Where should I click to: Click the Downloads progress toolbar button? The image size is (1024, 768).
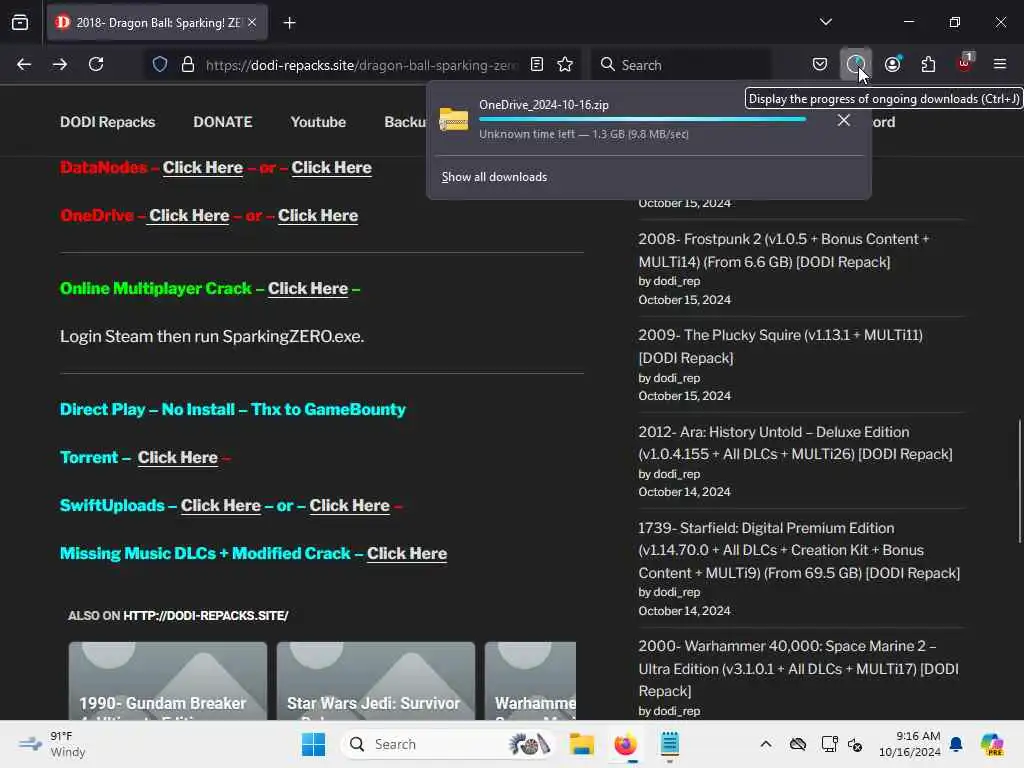(x=856, y=64)
